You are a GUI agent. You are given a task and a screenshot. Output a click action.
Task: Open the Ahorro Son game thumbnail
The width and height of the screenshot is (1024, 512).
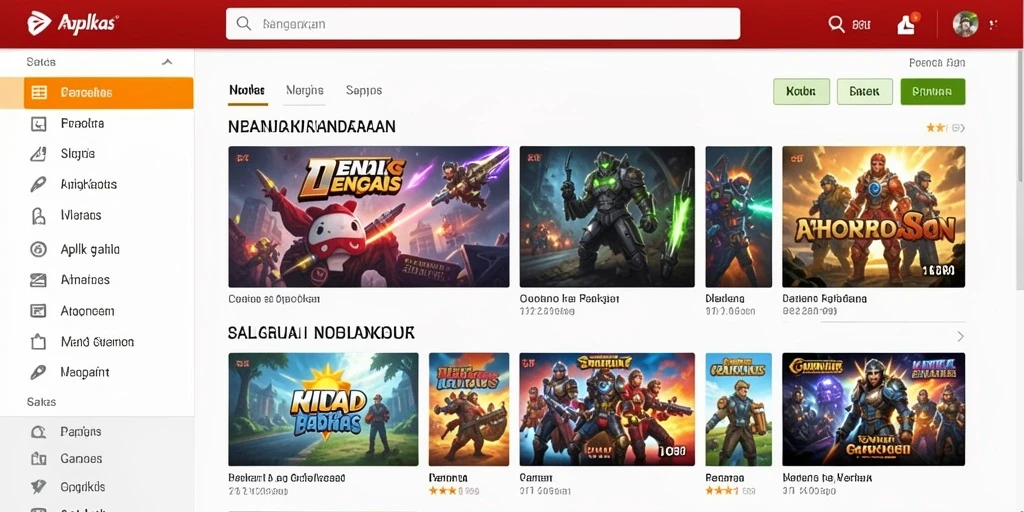point(874,217)
